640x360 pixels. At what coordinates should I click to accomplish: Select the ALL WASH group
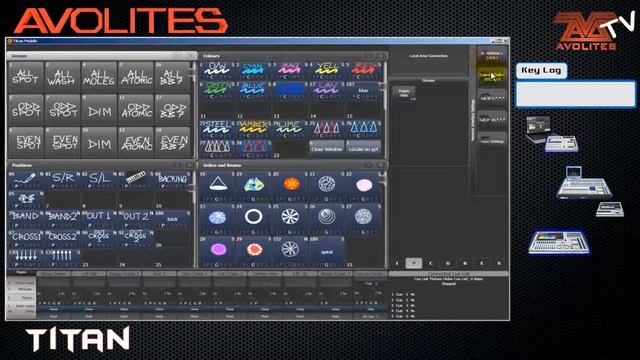click(62, 77)
